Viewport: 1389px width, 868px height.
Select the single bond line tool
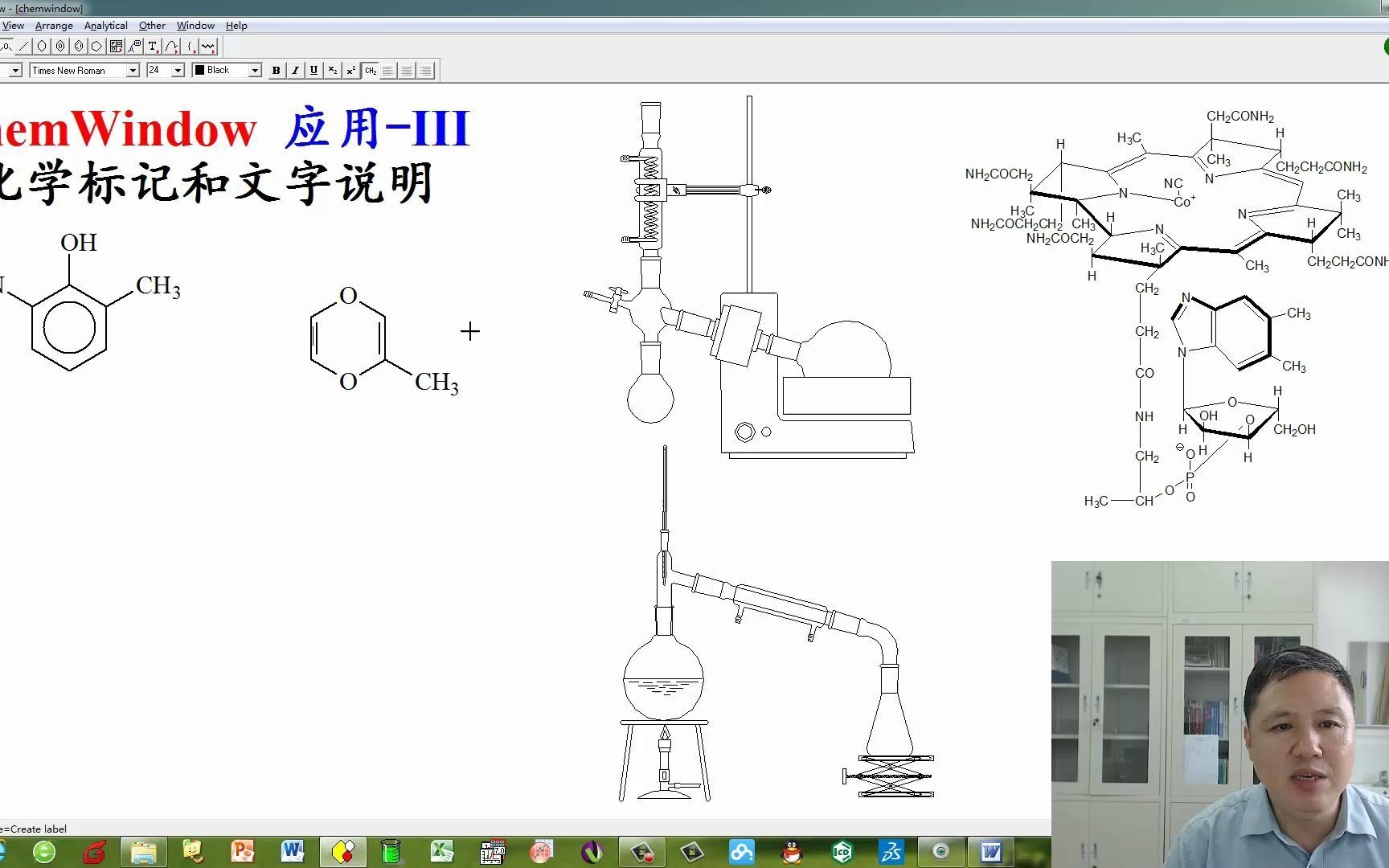(x=24, y=47)
